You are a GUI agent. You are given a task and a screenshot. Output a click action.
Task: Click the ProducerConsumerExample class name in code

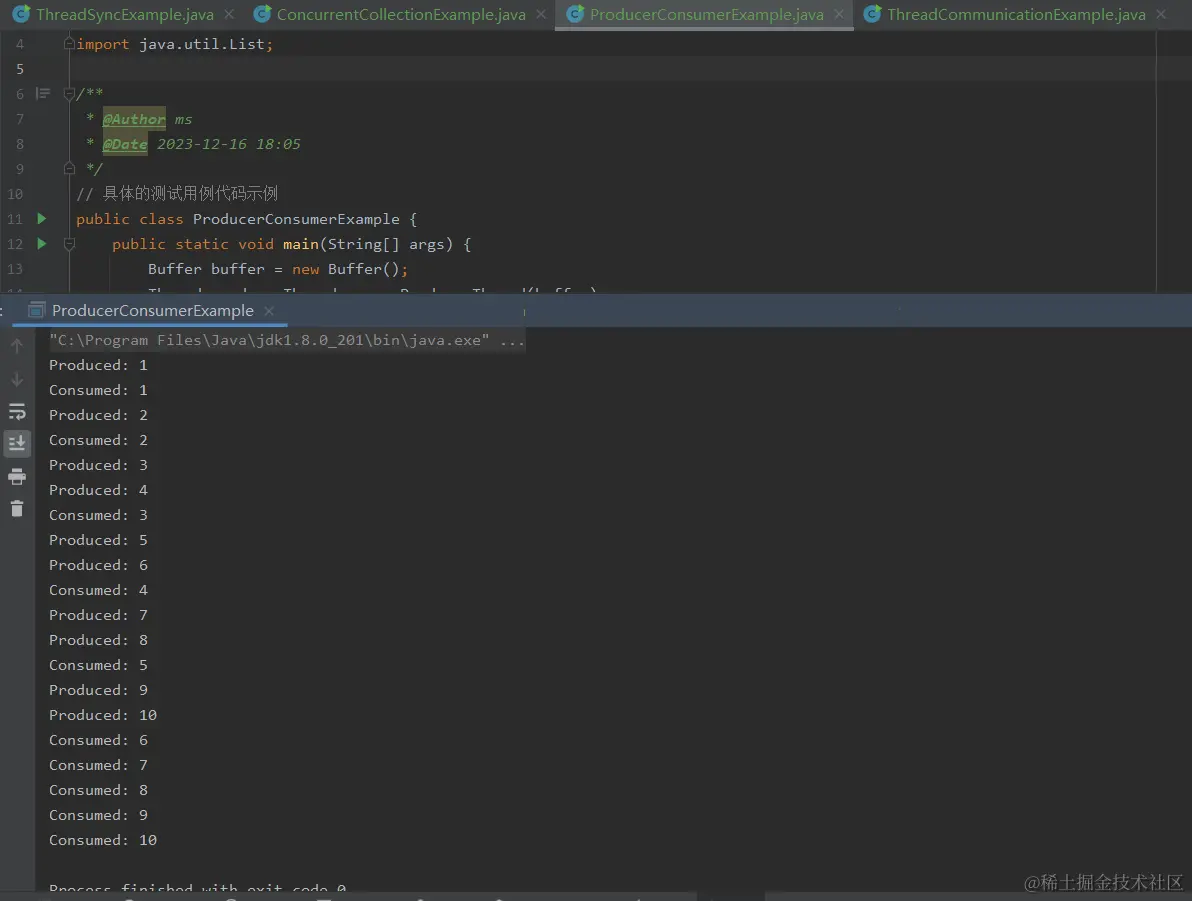pos(296,219)
